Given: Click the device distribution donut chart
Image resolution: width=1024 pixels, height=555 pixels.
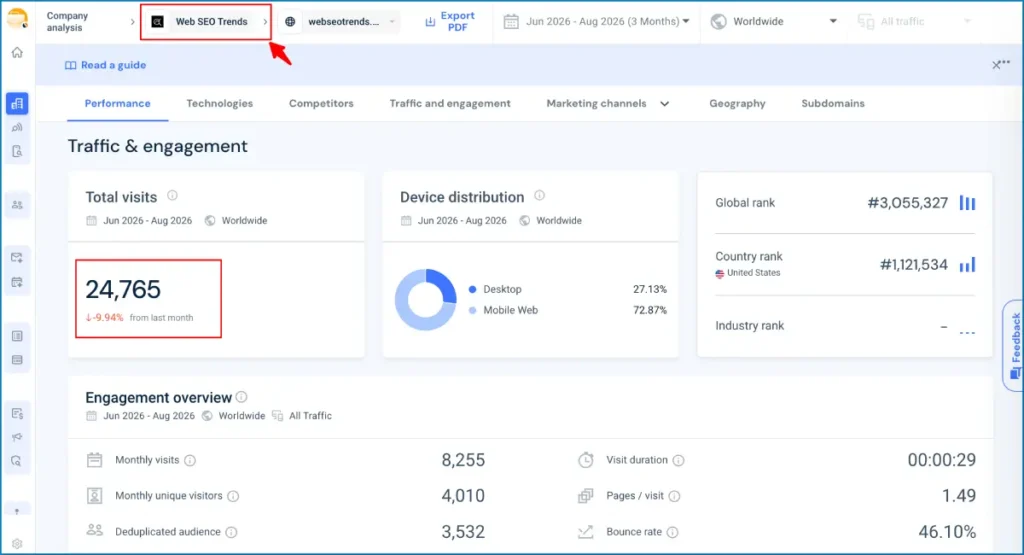Looking at the screenshot, I should [426, 300].
